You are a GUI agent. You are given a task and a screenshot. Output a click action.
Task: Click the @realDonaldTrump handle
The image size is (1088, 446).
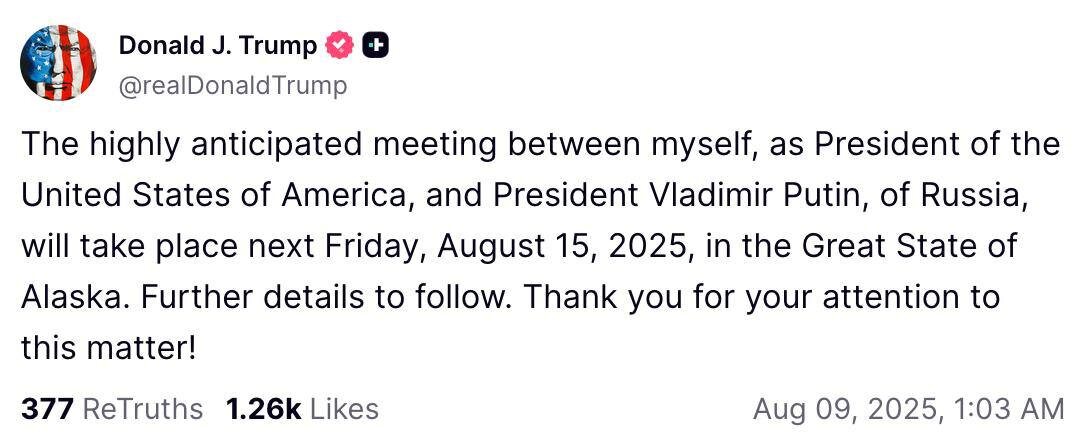pos(233,86)
